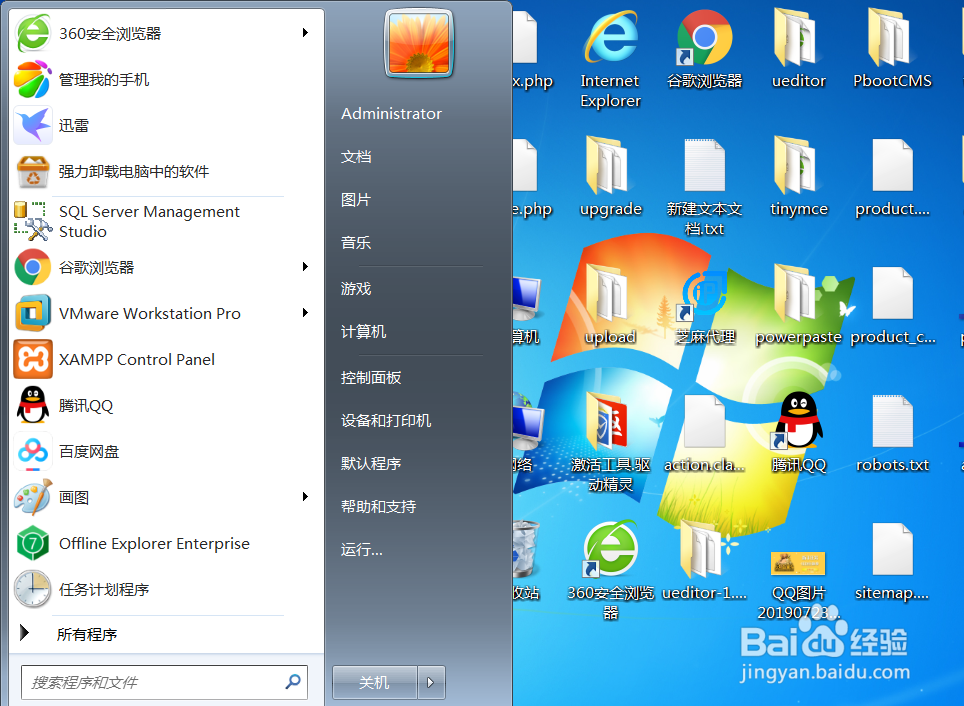
Task: Select Internet Explorer desktop icon
Action: click(x=610, y=58)
